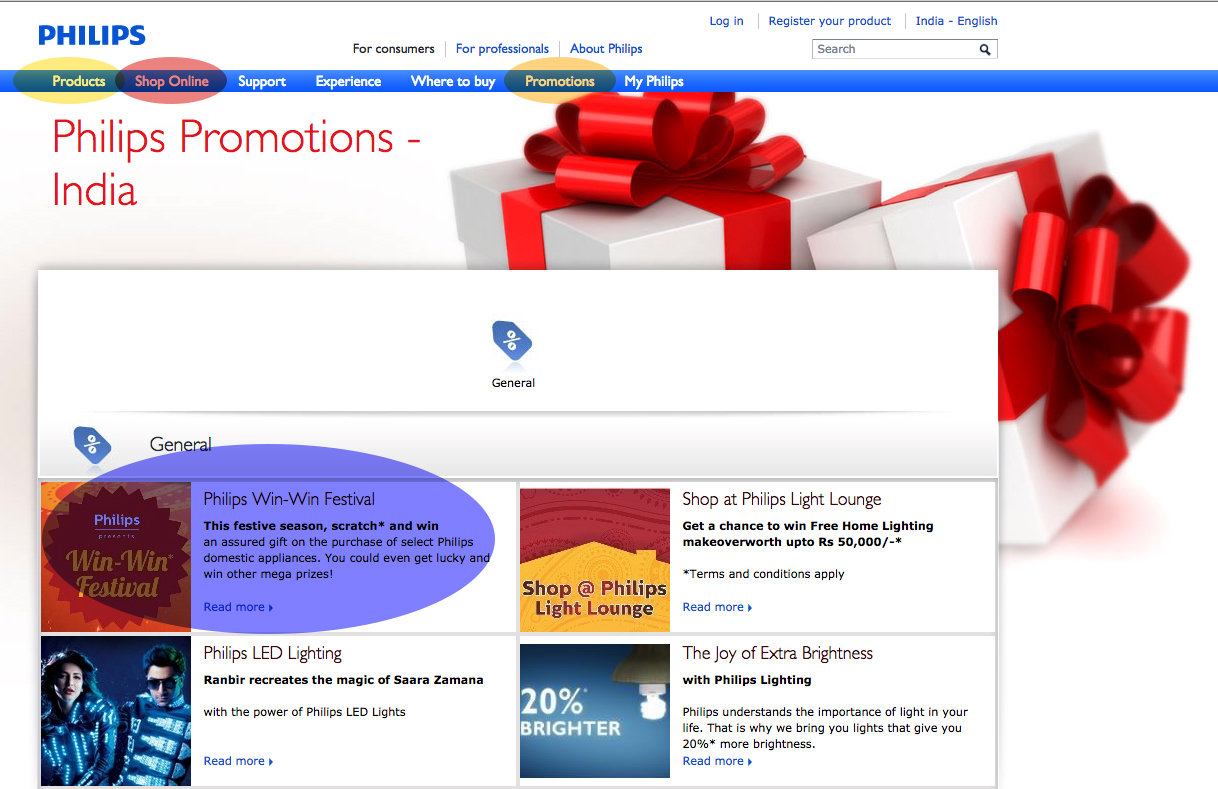Image resolution: width=1218 pixels, height=789 pixels.
Task: Click the Log in link
Action: click(726, 21)
